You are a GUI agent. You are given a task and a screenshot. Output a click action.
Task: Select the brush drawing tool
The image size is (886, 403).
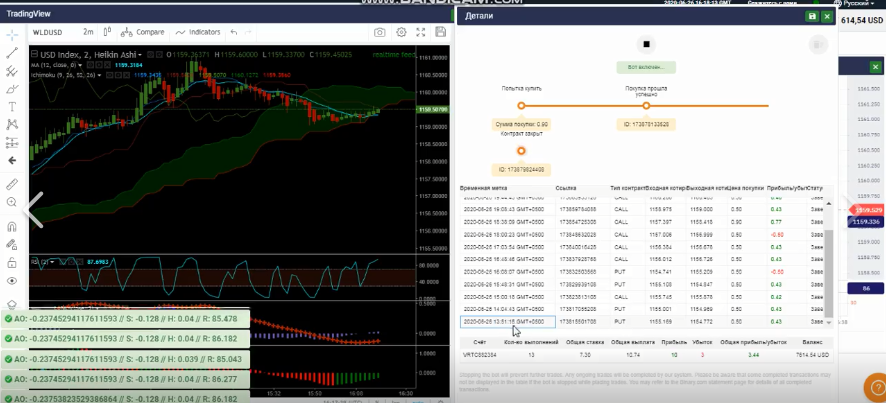click(12, 89)
